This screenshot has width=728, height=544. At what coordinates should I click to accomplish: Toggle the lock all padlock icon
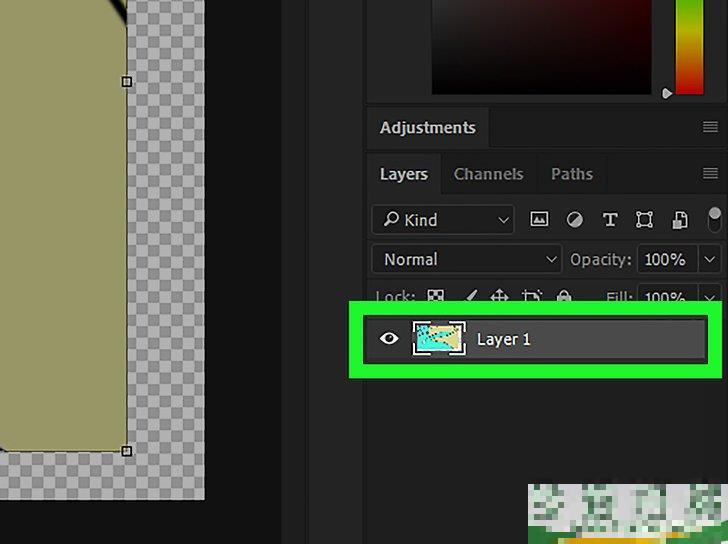pyautogui.click(x=564, y=297)
